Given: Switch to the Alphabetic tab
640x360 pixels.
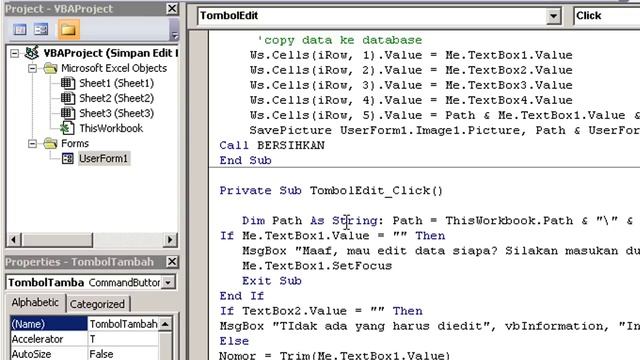Looking at the screenshot, I should tap(35, 302).
